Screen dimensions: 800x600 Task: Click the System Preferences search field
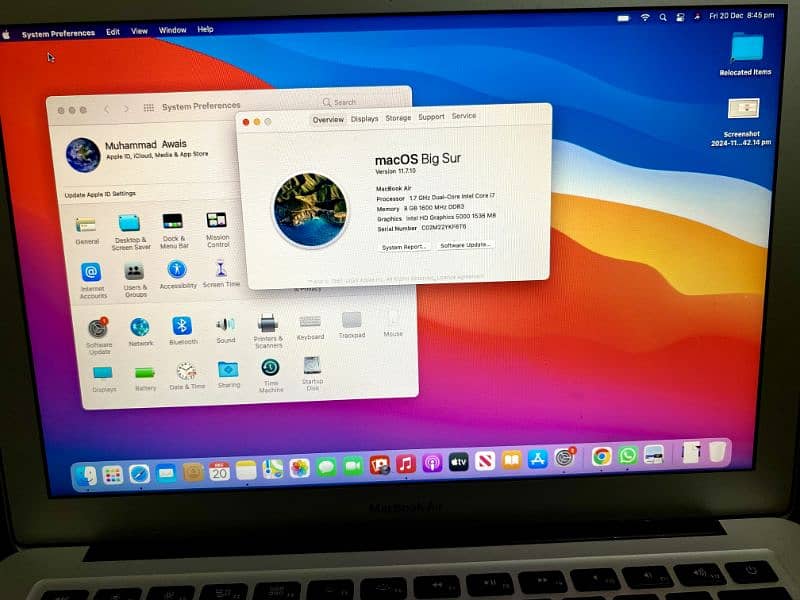[x=362, y=102]
